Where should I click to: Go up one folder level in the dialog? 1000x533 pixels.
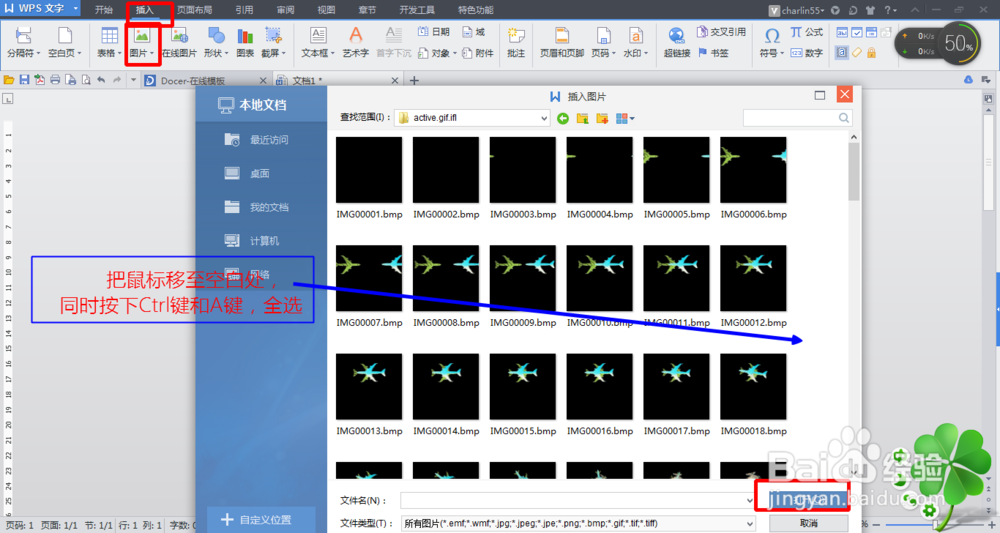582,118
